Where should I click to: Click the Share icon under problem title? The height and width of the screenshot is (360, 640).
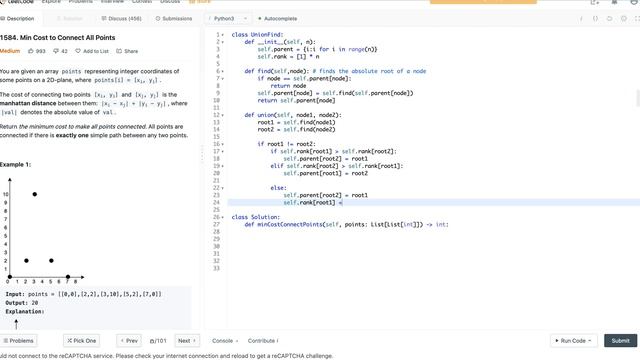[x=119, y=51]
